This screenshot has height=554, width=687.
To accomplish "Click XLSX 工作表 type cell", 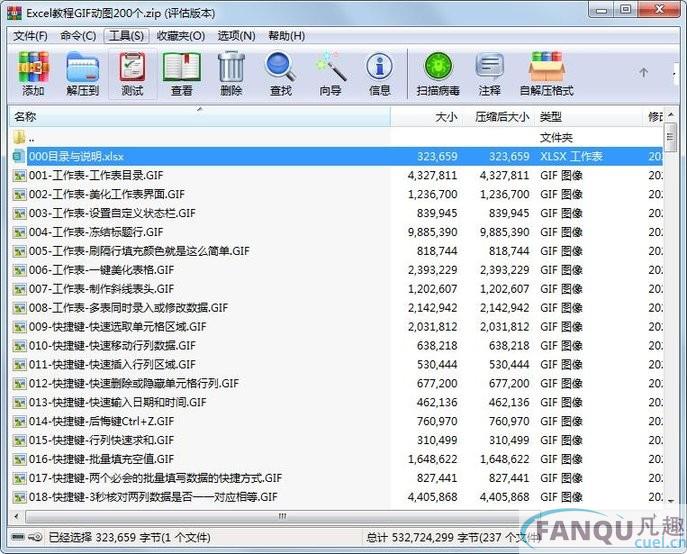I will pyautogui.click(x=571, y=156).
